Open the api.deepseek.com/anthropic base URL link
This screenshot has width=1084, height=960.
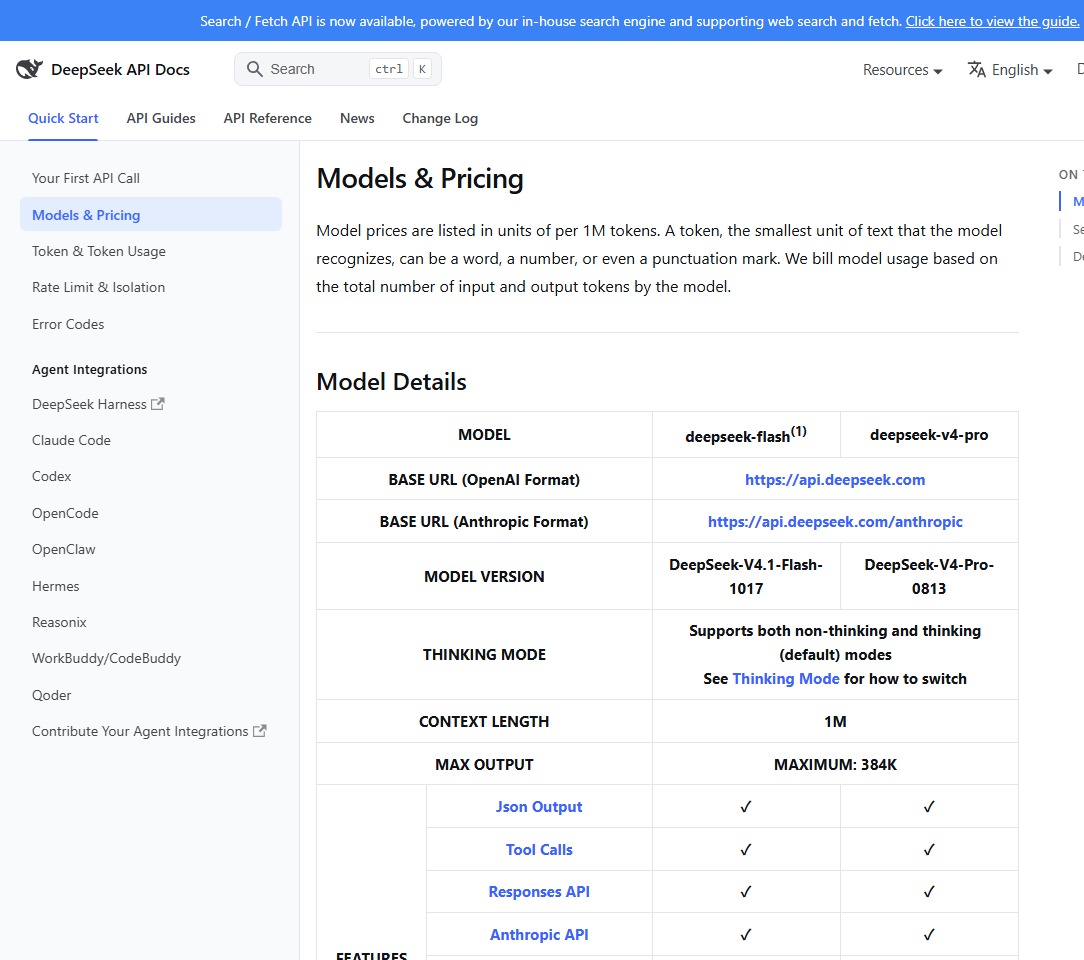coord(834,522)
